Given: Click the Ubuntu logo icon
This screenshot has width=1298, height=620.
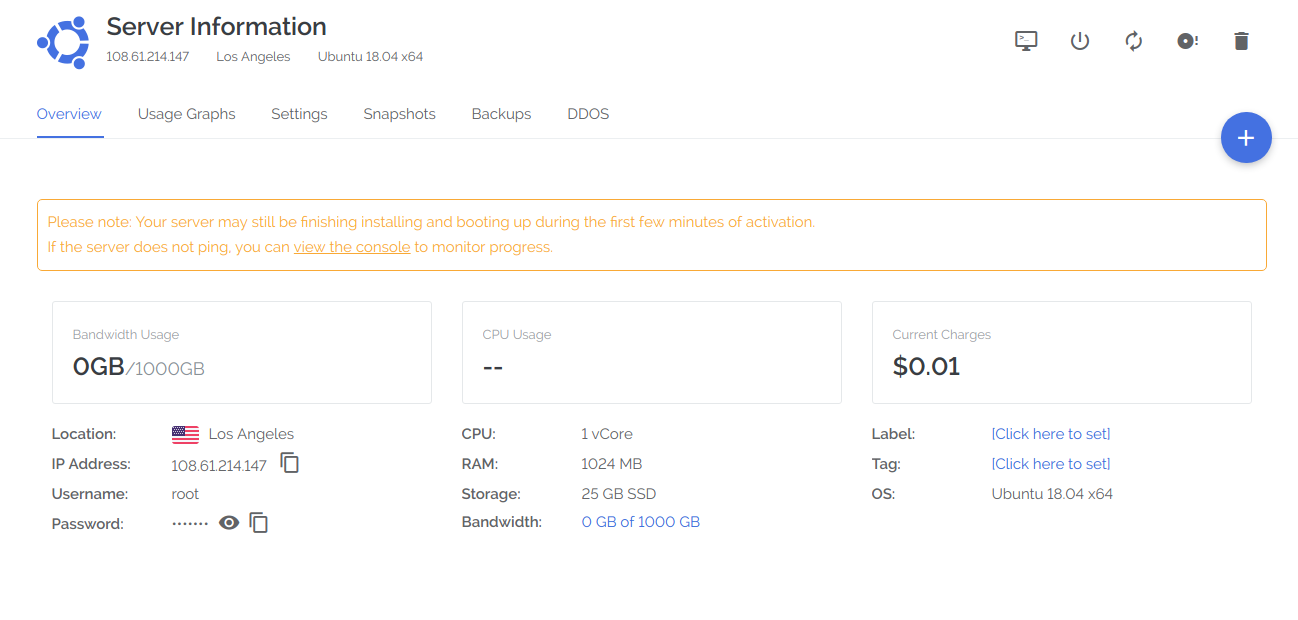Looking at the screenshot, I should [x=63, y=42].
